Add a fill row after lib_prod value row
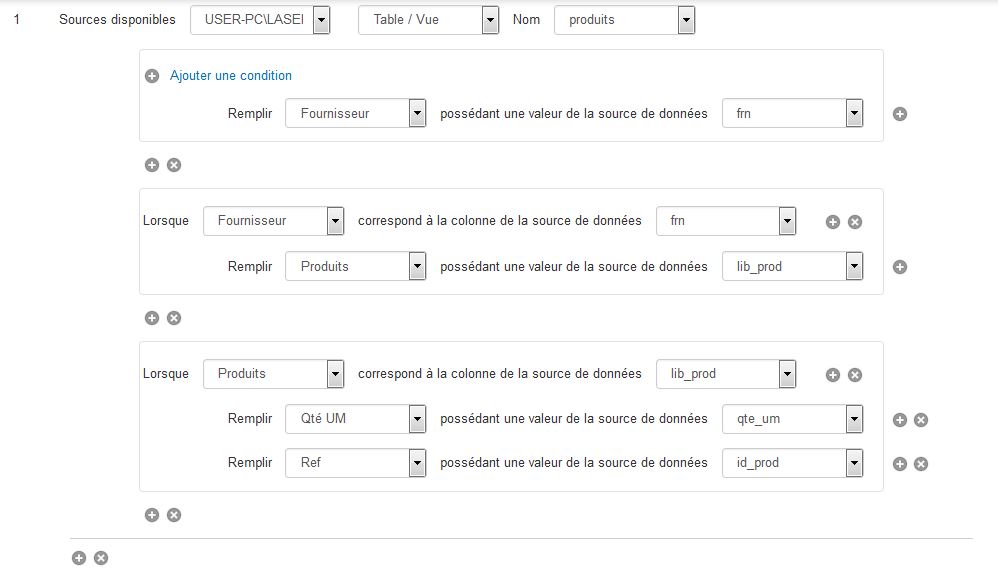Screen dimensions: 998x579 coord(900,267)
